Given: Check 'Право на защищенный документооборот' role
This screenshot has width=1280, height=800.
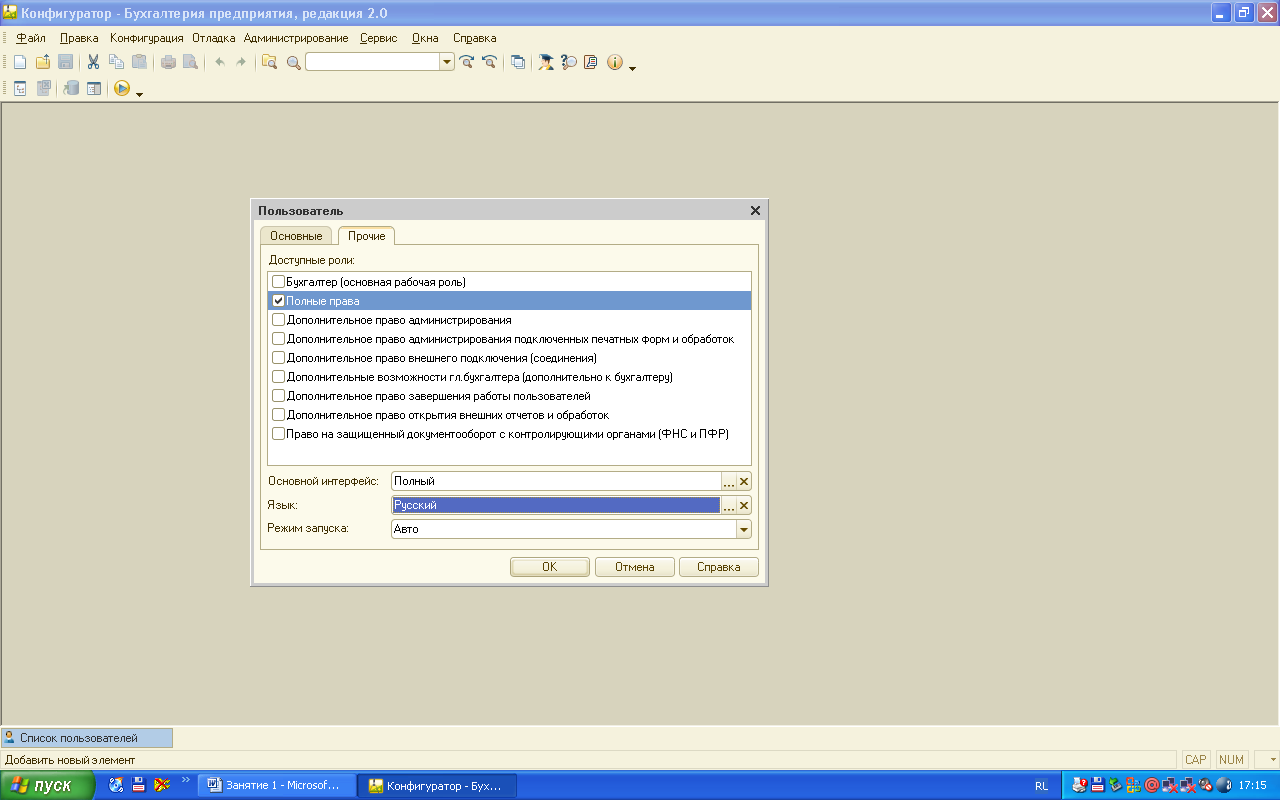Looking at the screenshot, I should click(279, 434).
